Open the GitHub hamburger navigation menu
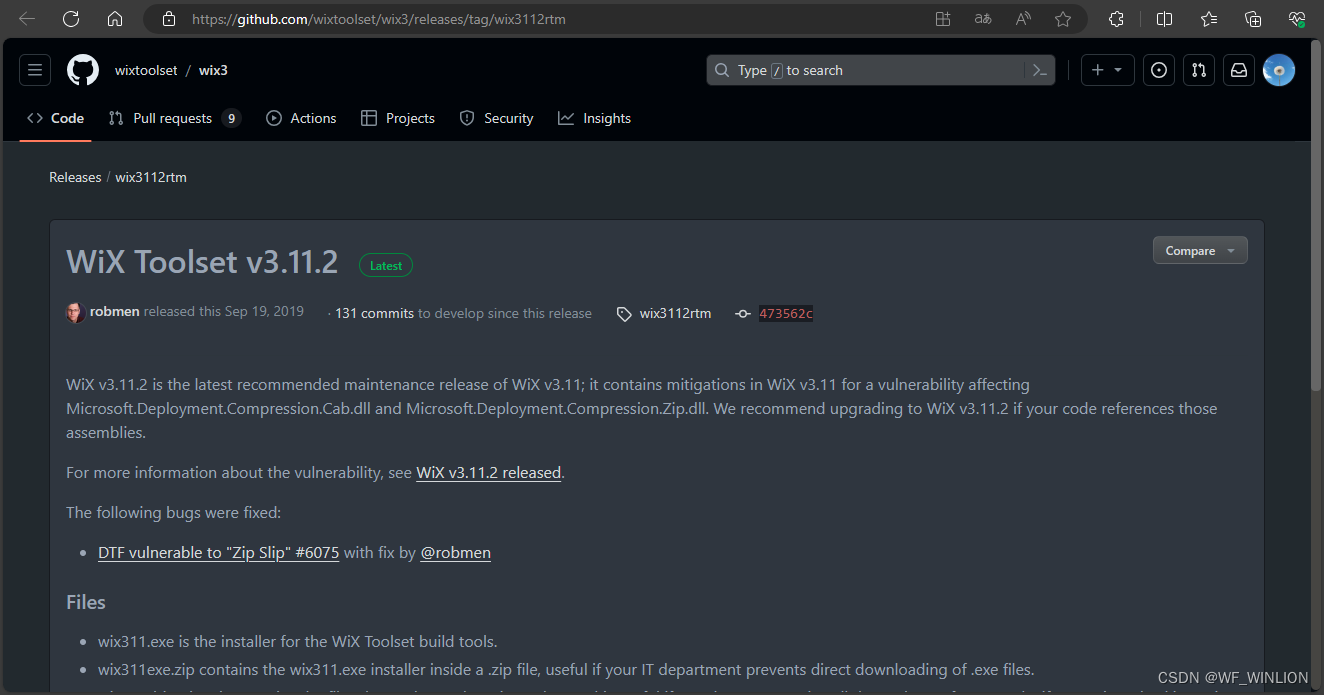The image size is (1324, 695). [x=35, y=70]
